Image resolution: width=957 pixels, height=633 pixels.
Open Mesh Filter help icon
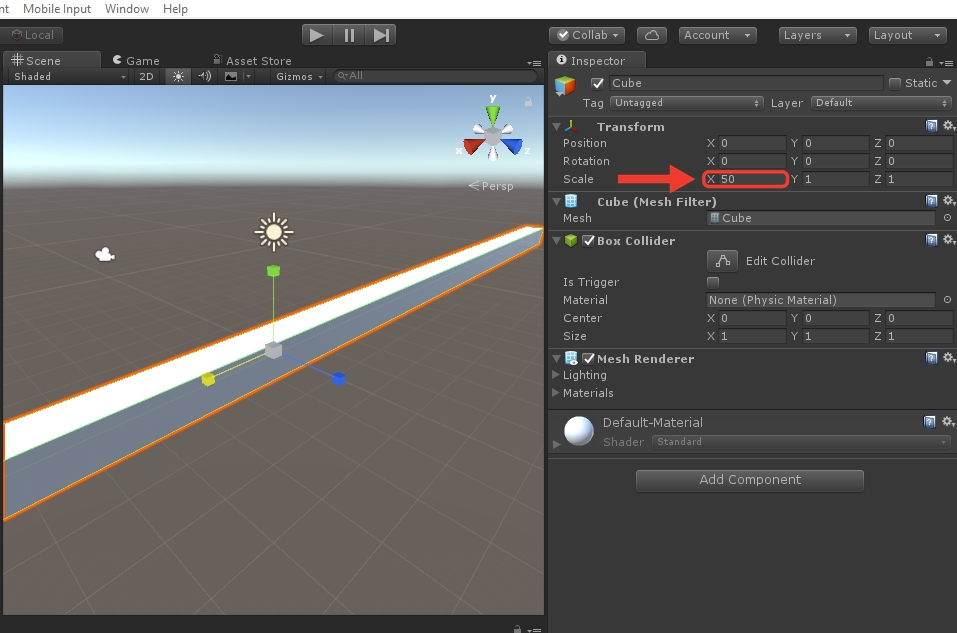click(x=931, y=201)
